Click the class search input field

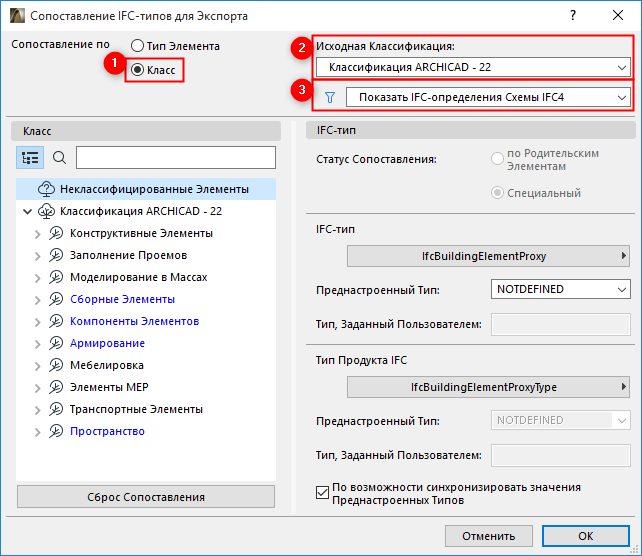(x=175, y=157)
